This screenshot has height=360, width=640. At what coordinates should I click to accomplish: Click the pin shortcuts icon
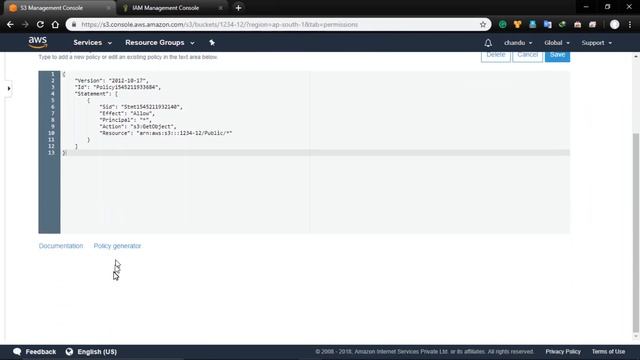tap(212, 42)
